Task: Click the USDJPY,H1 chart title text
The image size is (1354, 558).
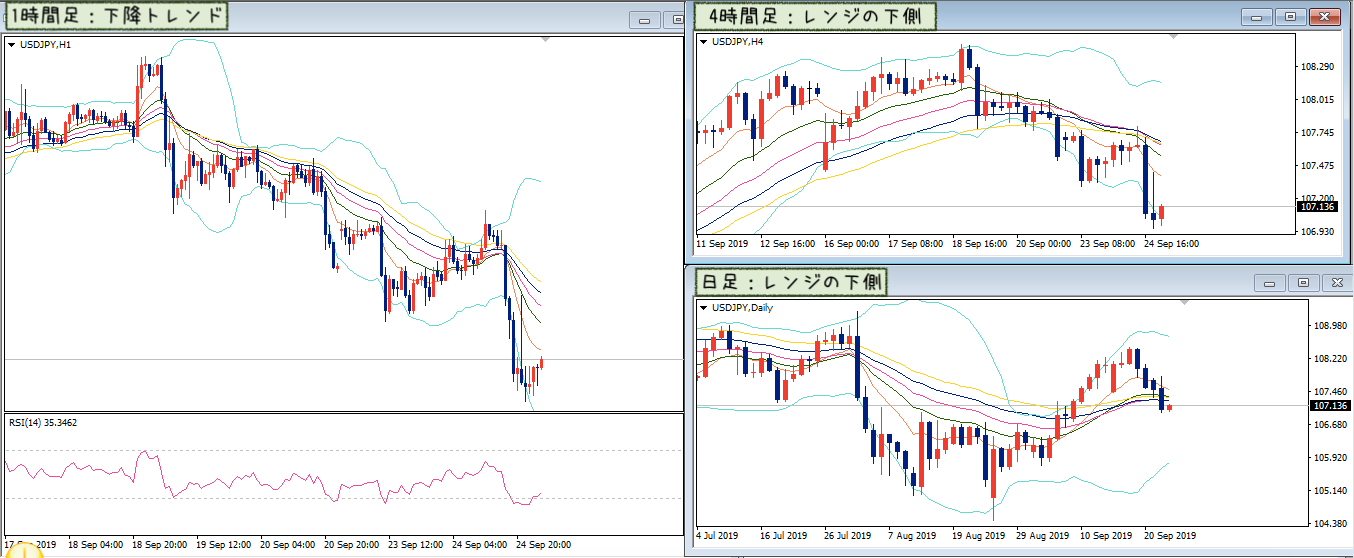Action: (44, 45)
